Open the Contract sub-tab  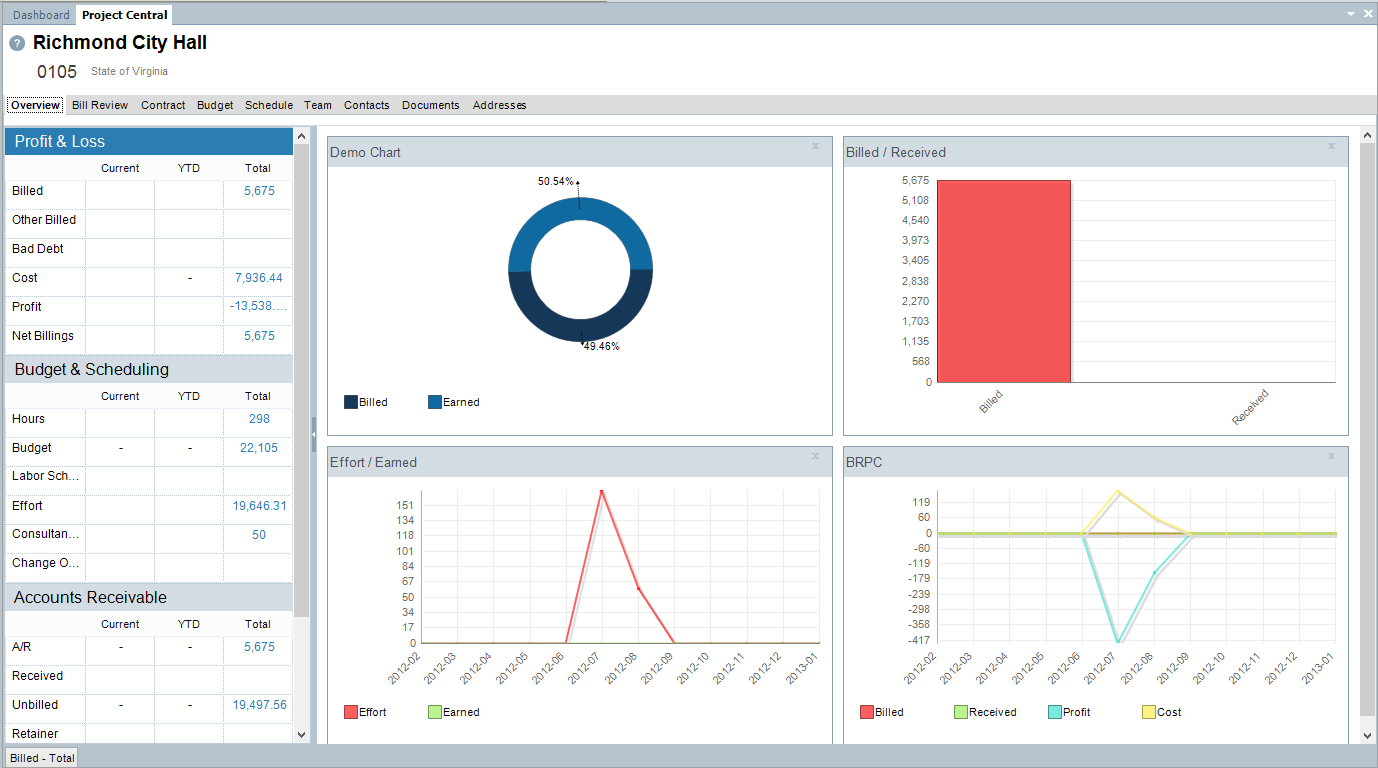163,105
